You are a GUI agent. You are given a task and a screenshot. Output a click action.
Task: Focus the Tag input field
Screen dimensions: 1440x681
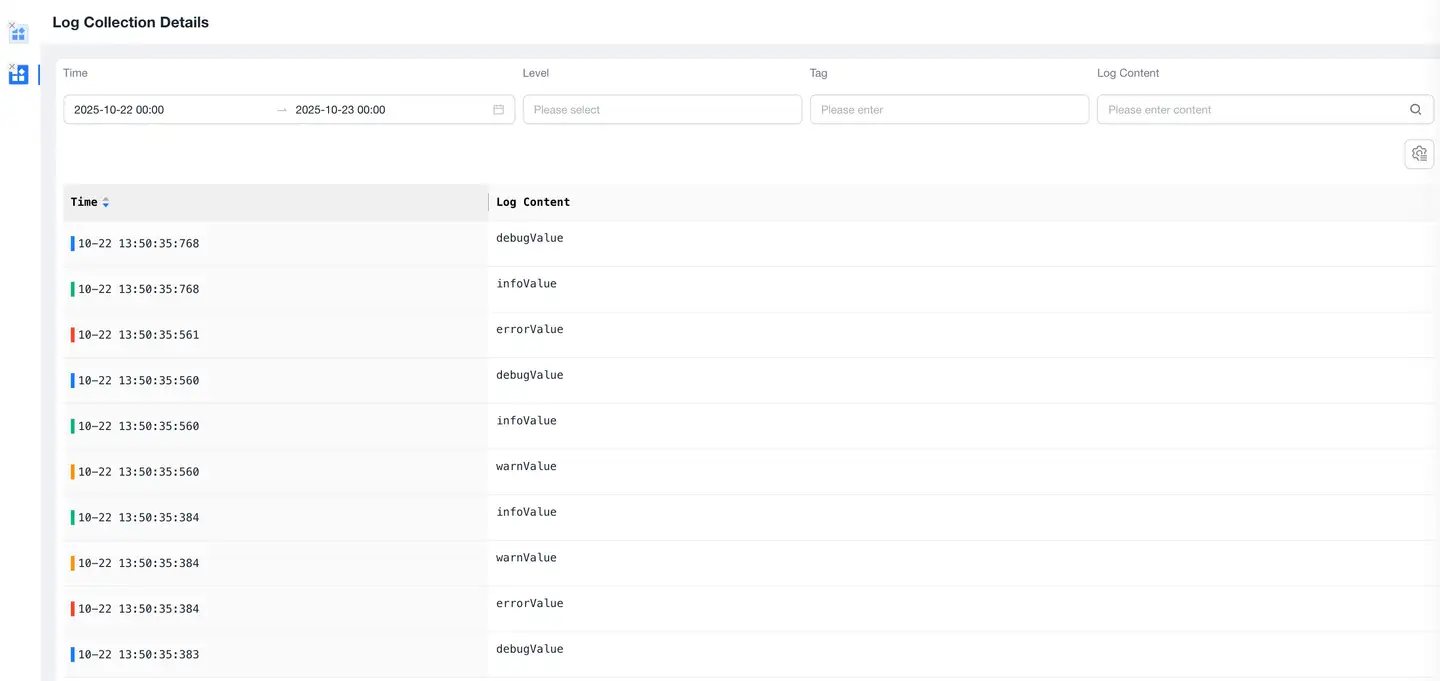click(949, 110)
